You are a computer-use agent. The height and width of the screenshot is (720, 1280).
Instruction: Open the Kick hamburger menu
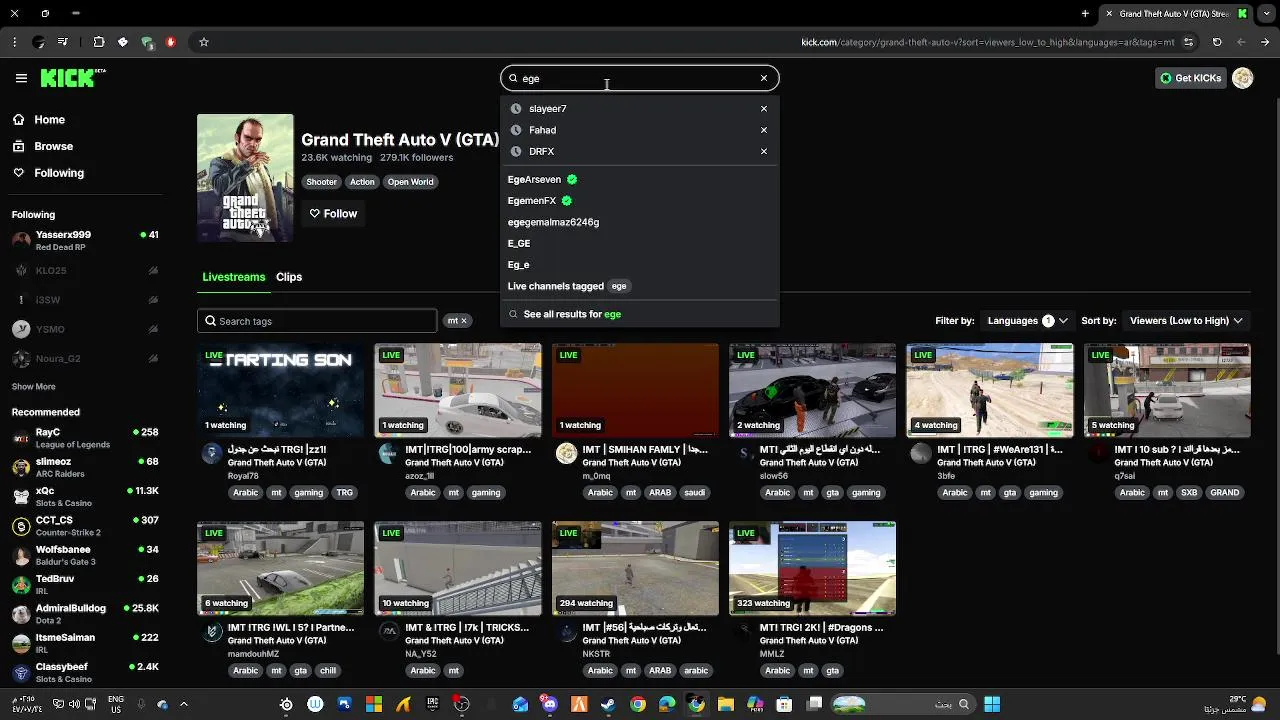(21, 78)
